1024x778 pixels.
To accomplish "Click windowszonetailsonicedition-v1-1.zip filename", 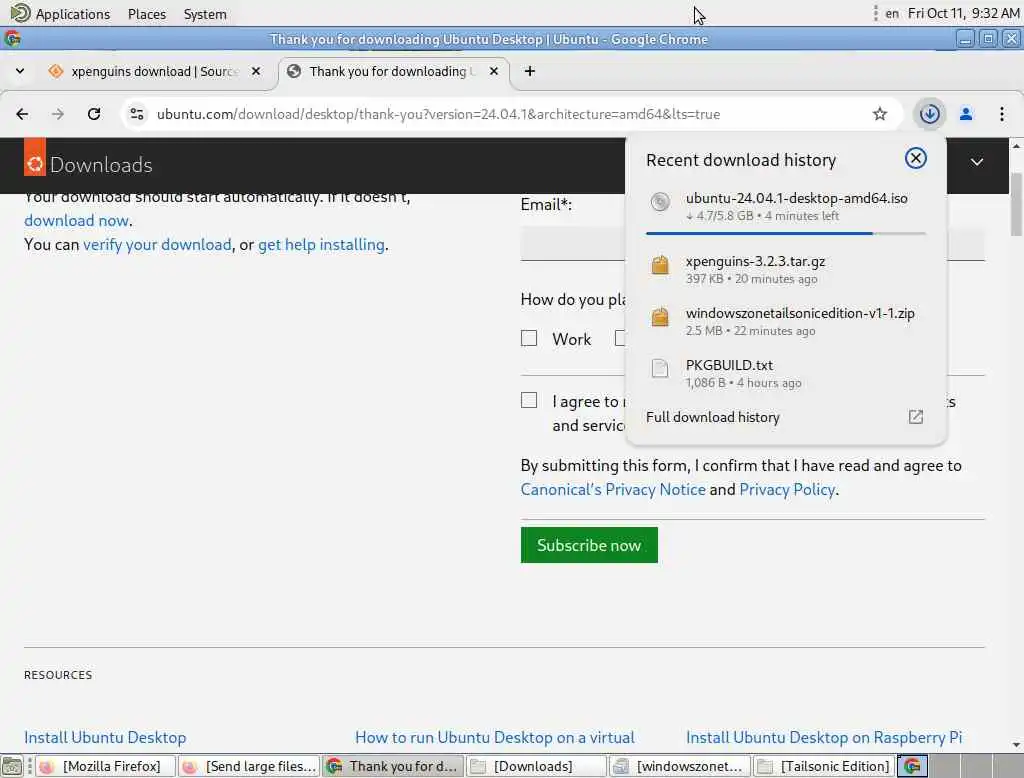I will pyautogui.click(x=800, y=313).
